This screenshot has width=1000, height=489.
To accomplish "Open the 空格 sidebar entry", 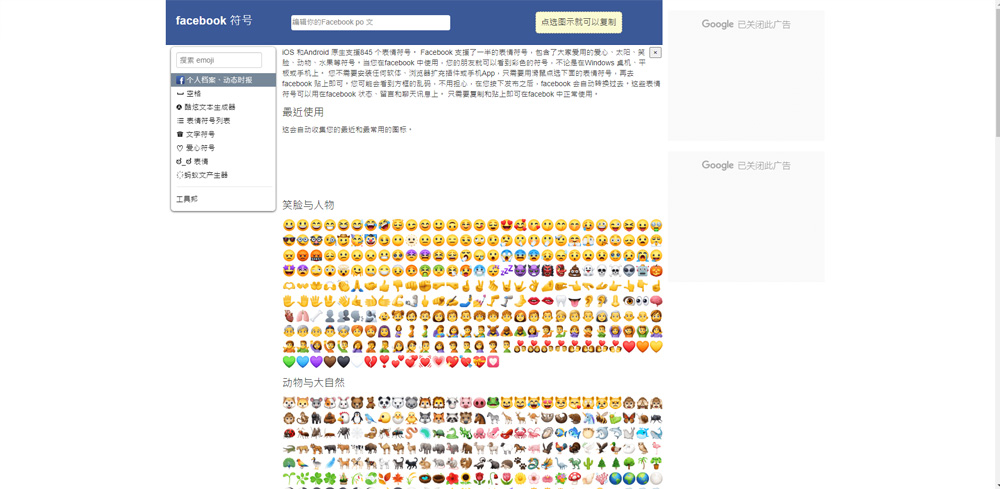I will click(223, 94).
